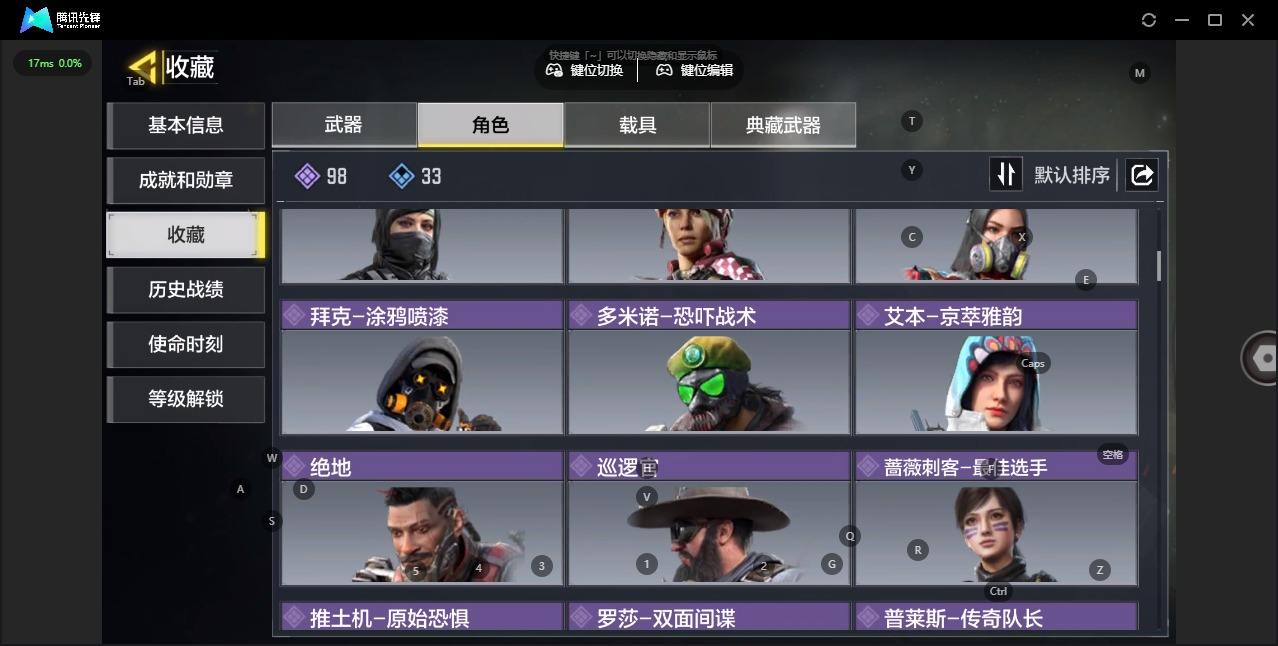1278x646 pixels.
Task: Click the yellow back arrow beside 收藏
Action: (145, 66)
